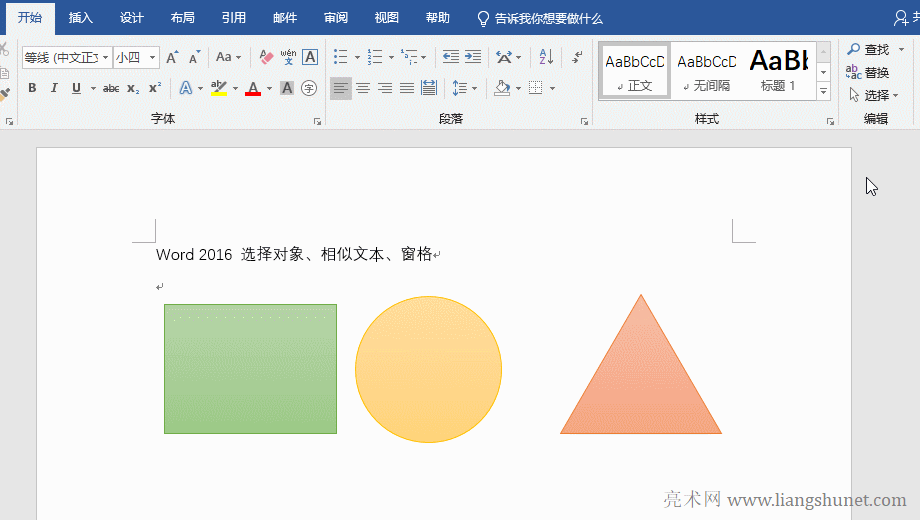This screenshot has width=920, height=520.
Task: Decrease paragraph indent
Action: (451, 57)
